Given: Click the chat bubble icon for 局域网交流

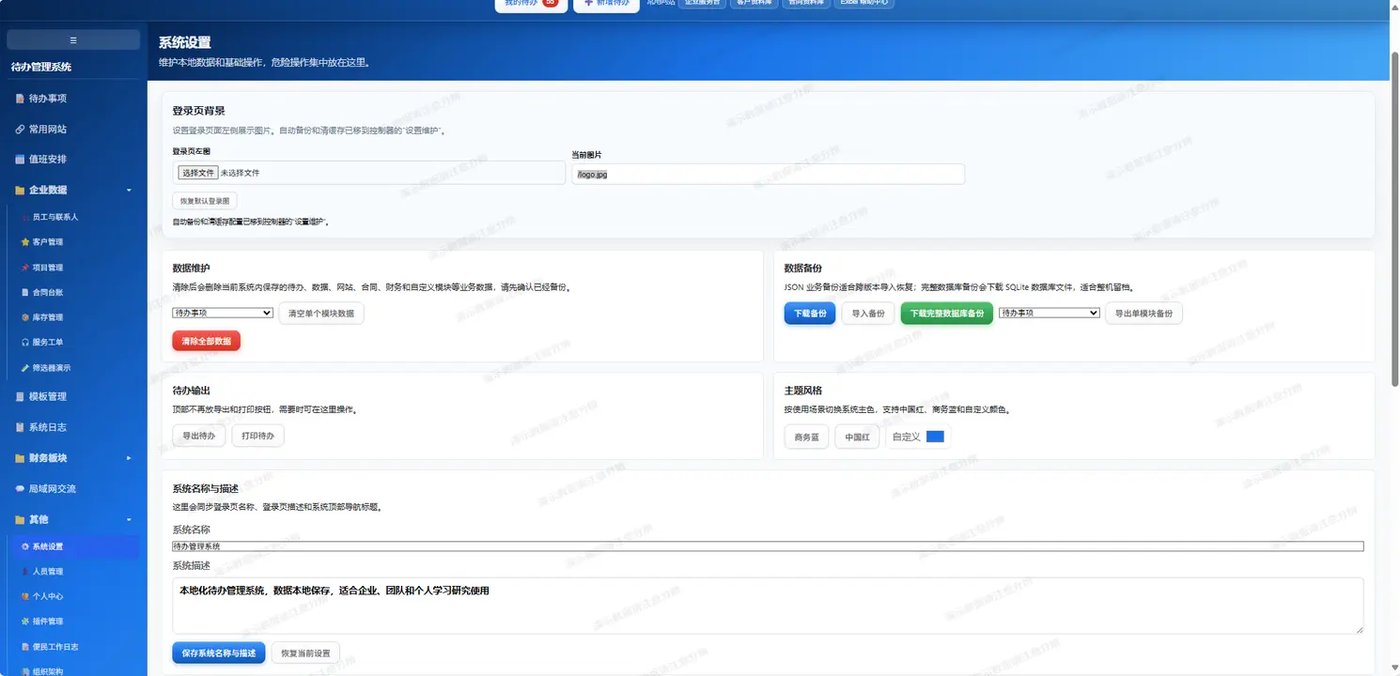Looking at the screenshot, I should tap(20, 489).
